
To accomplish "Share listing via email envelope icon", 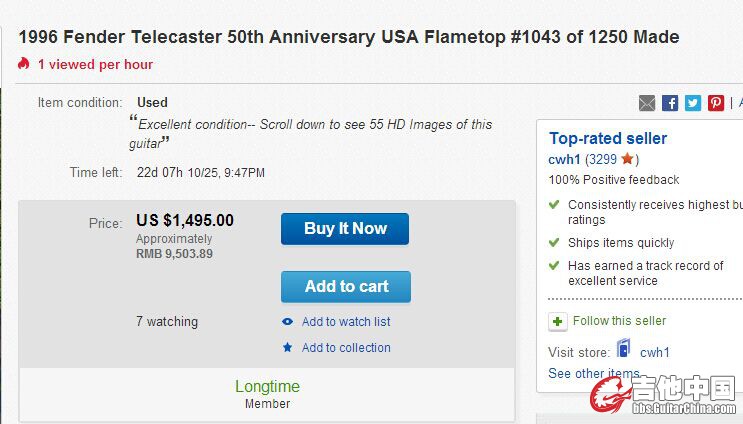I will point(647,103).
